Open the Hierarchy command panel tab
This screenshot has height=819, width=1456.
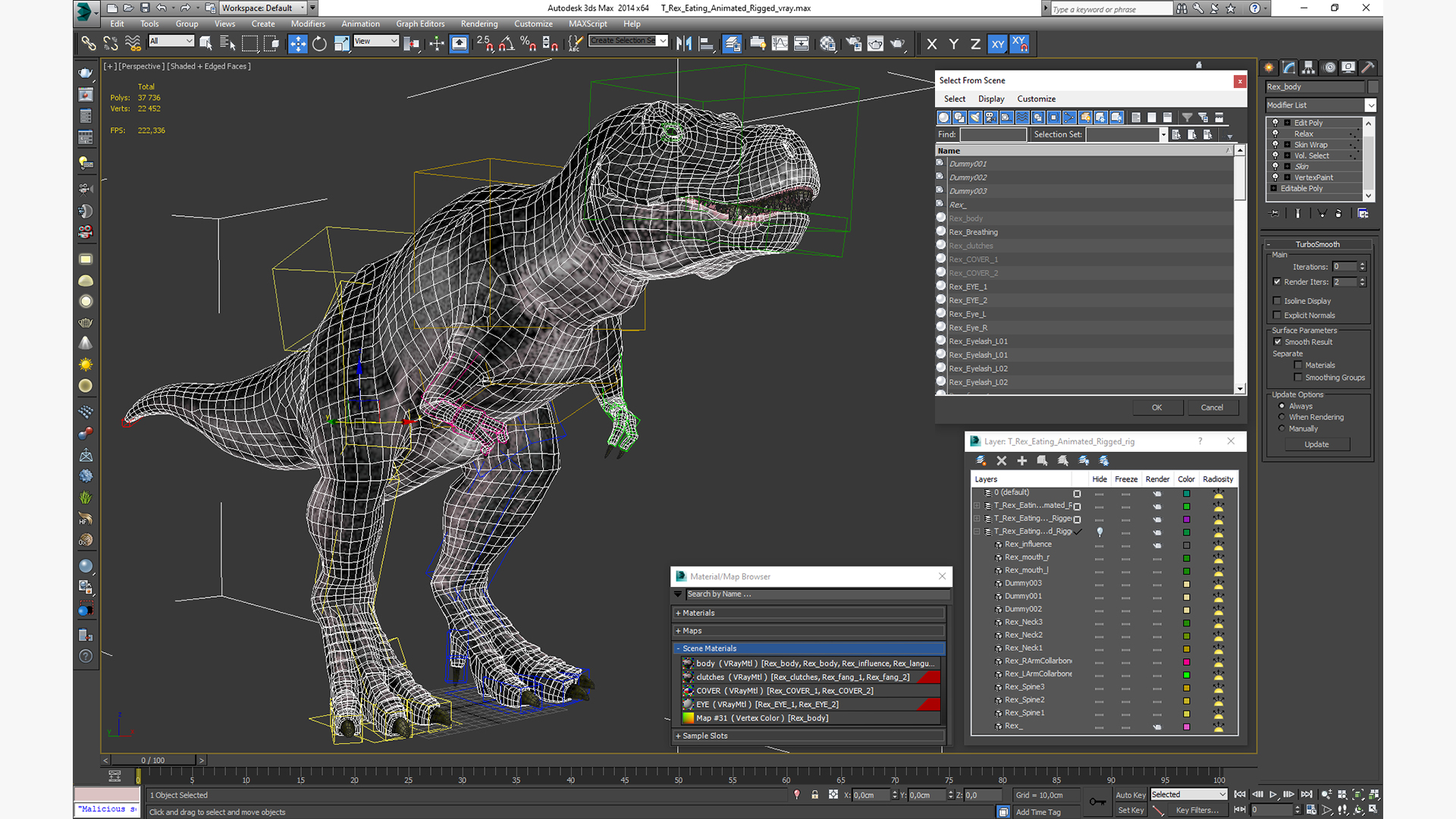pyautogui.click(x=1308, y=67)
